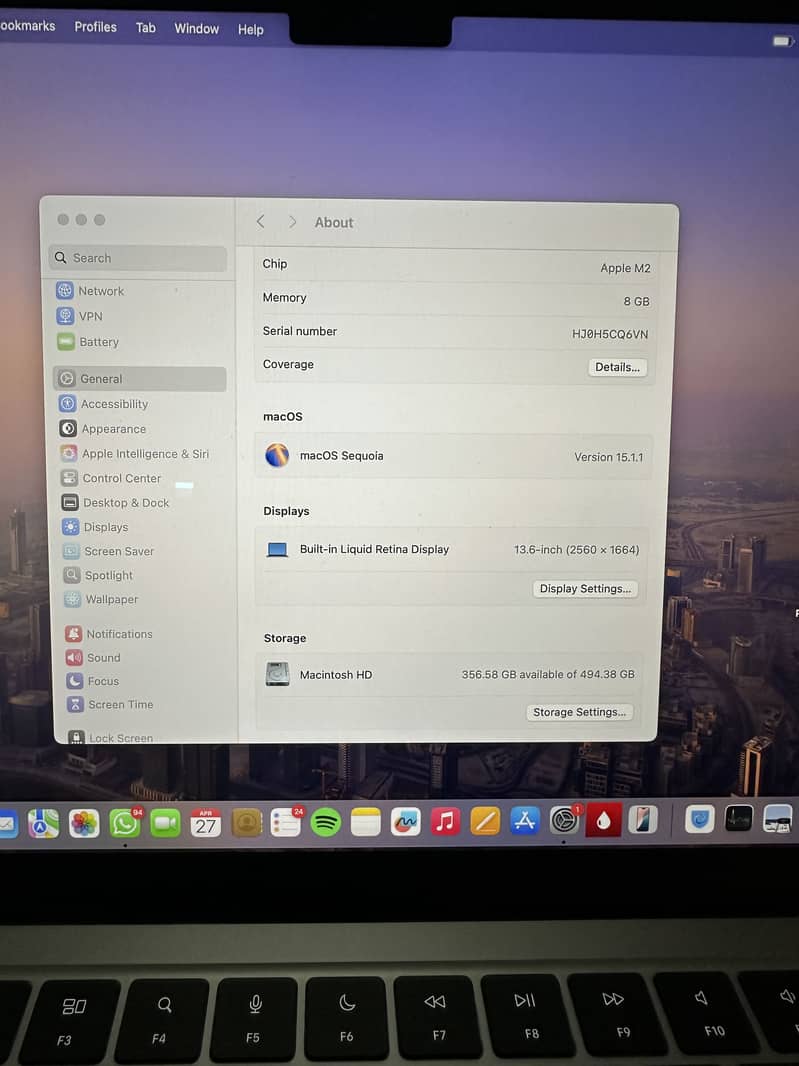799x1066 pixels.
Task: Open the Freeform app in the dock
Action: (x=405, y=822)
